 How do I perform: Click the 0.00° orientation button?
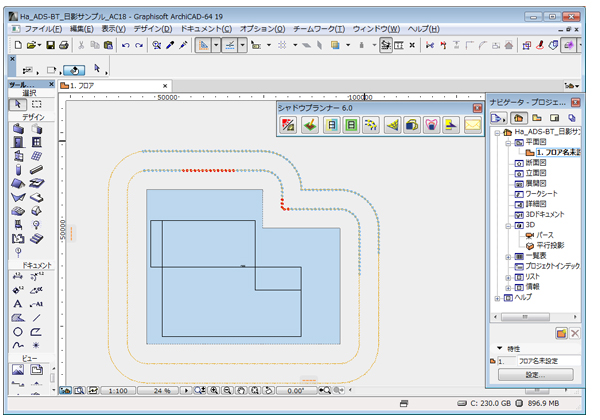[296, 391]
